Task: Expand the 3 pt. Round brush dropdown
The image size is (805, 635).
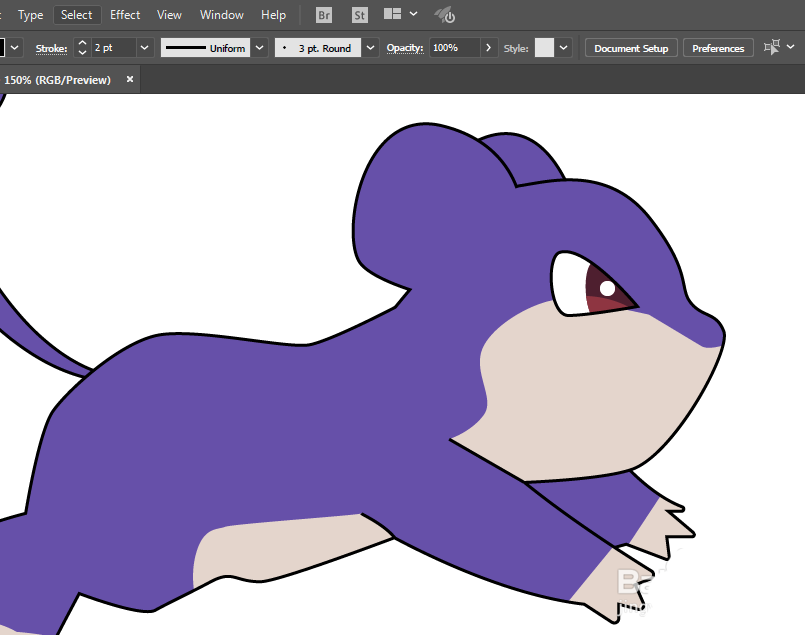Action: (x=371, y=48)
